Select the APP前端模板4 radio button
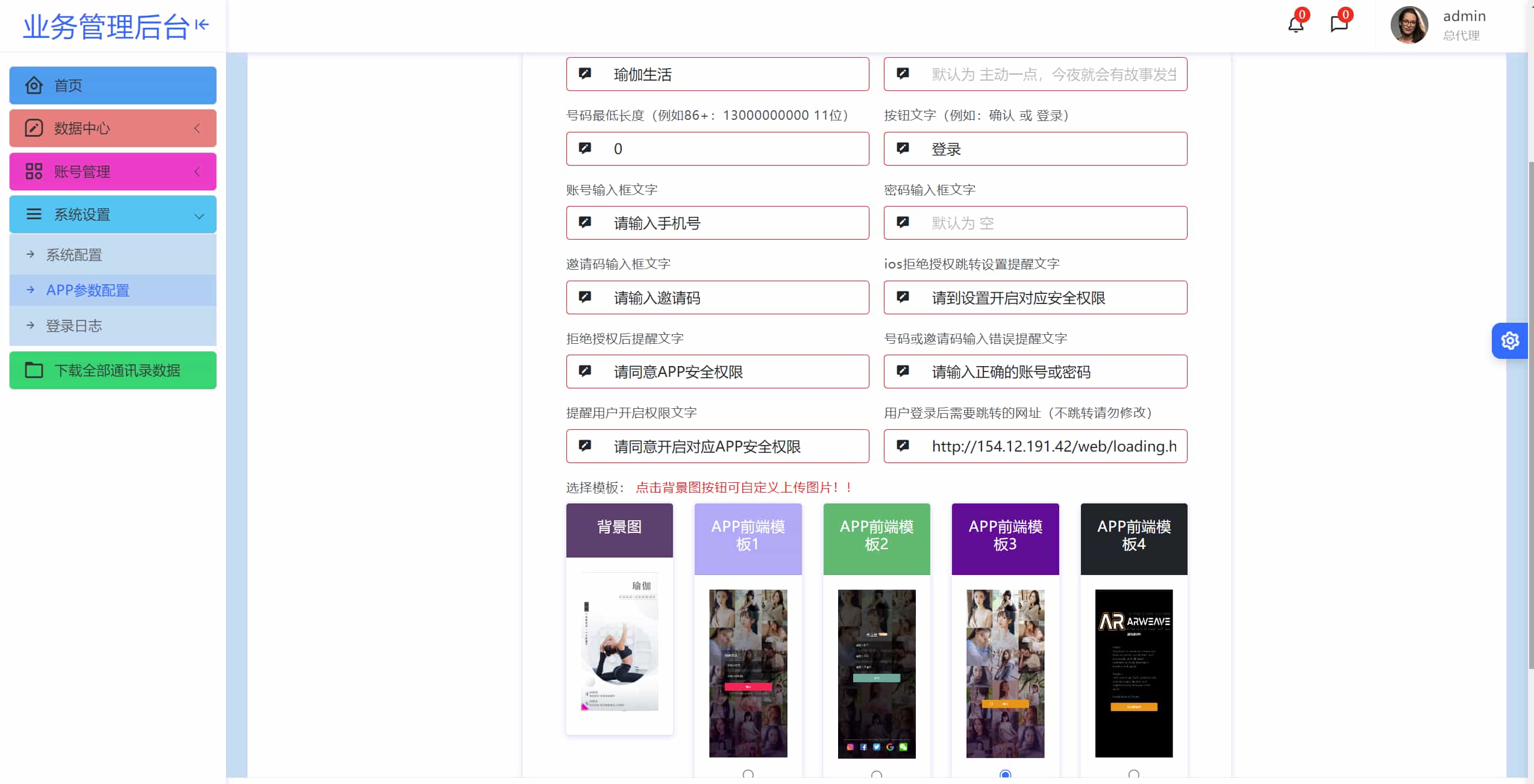This screenshot has height=784, width=1534. pyautogui.click(x=1134, y=774)
